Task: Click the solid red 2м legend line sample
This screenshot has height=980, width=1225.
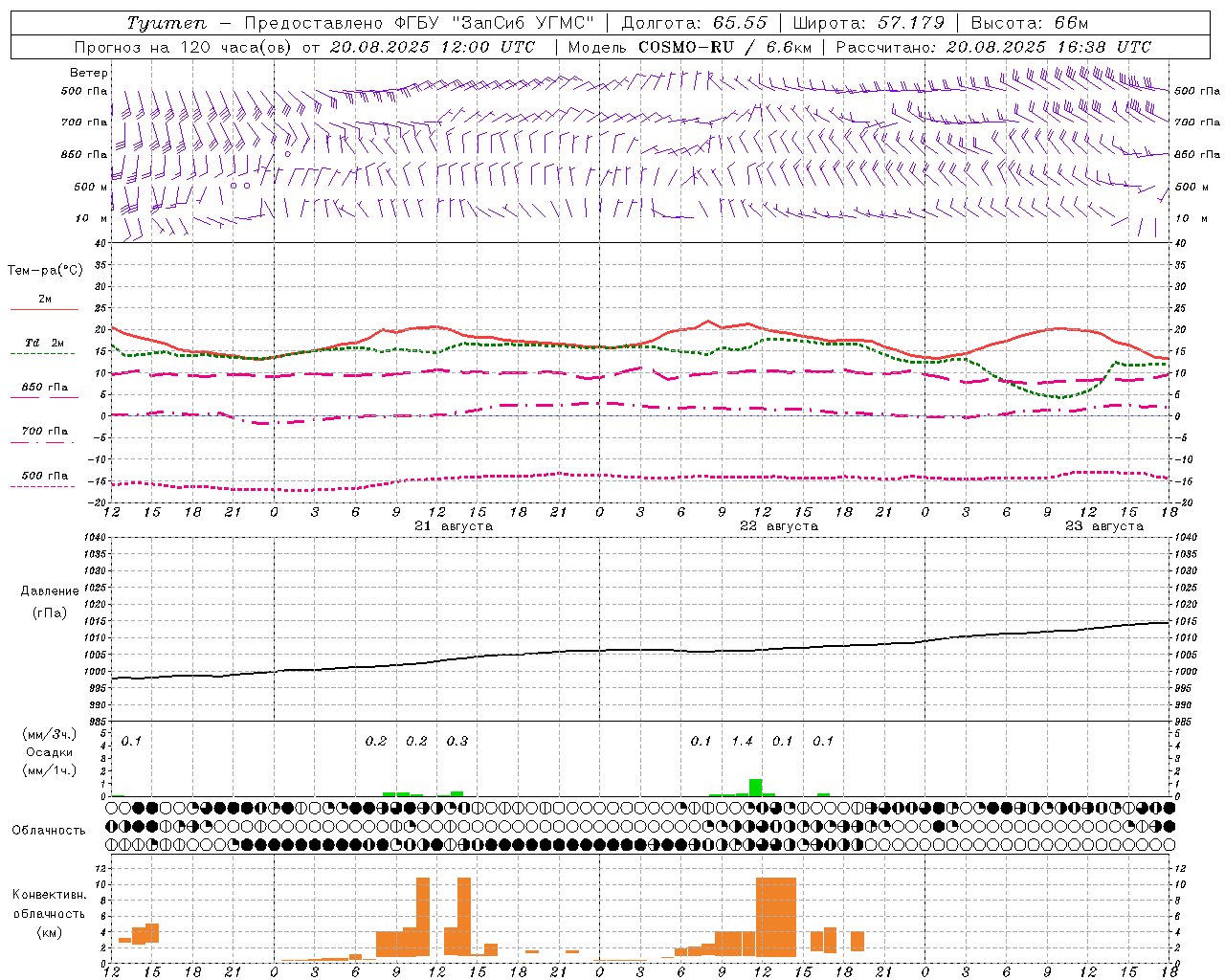Action: point(44,310)
